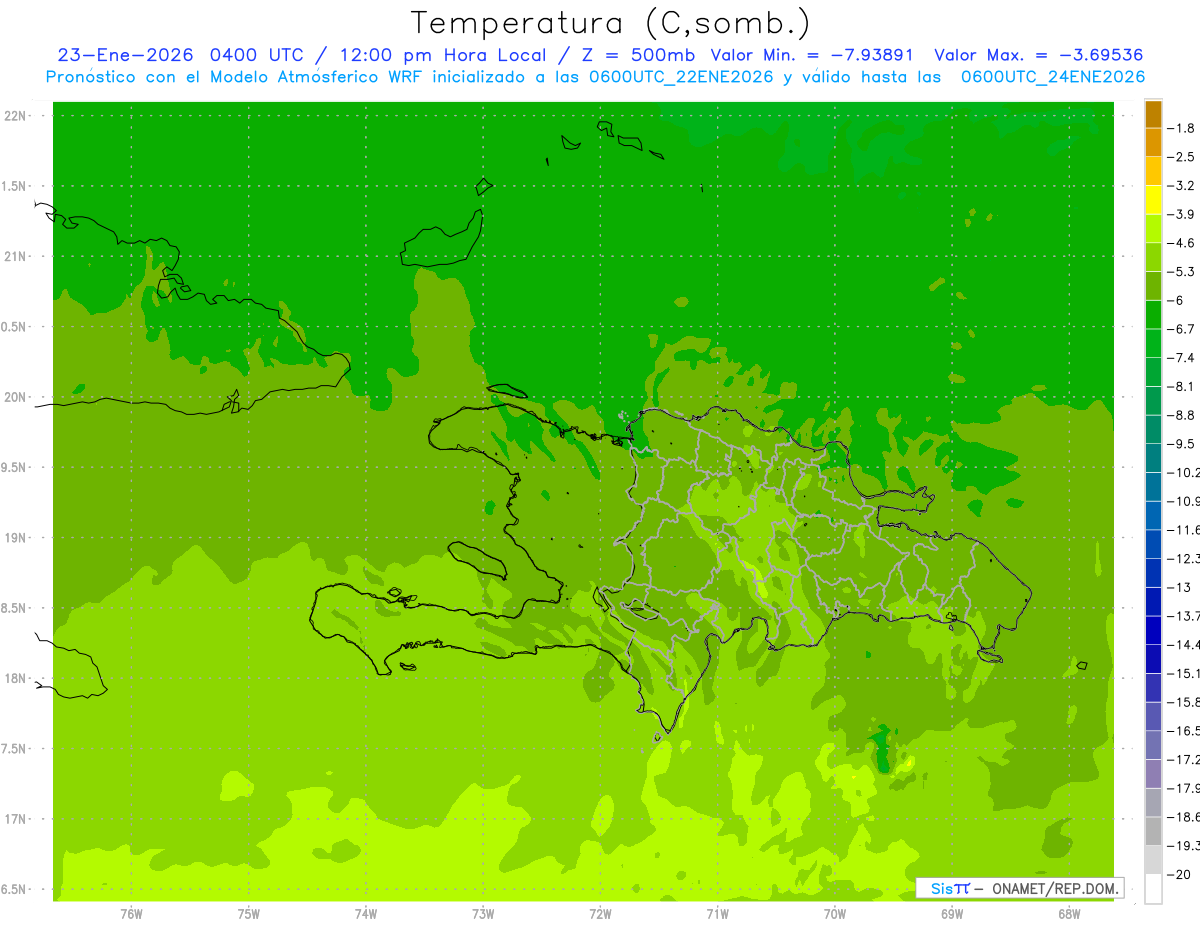Click the '18N' latitude axis label
Image resolution: width=1200 pixels, height=927 pixels.
tap(14, 679)
